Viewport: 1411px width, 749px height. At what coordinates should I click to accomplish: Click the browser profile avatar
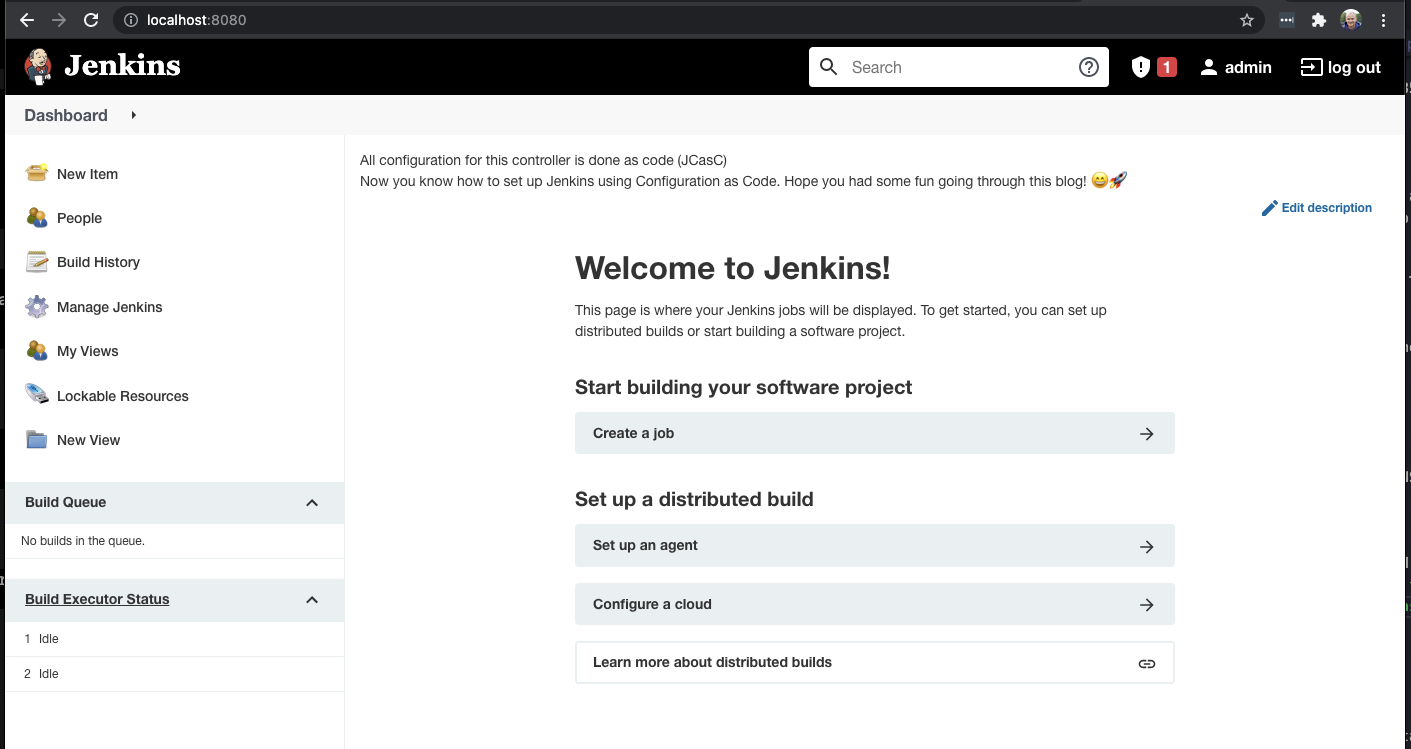1351,19
